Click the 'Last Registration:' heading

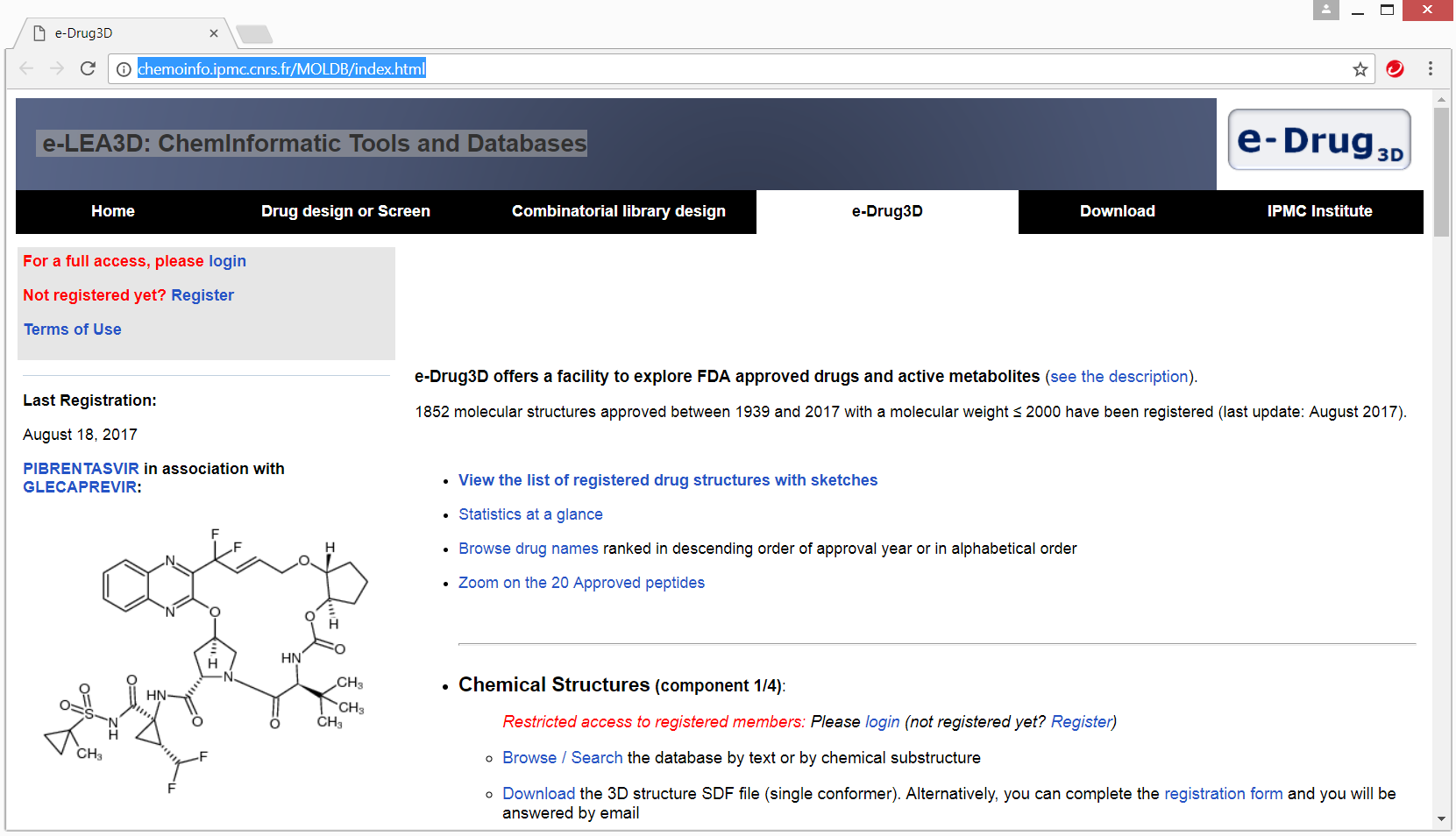pyautogui.click(x=89, y=400)
